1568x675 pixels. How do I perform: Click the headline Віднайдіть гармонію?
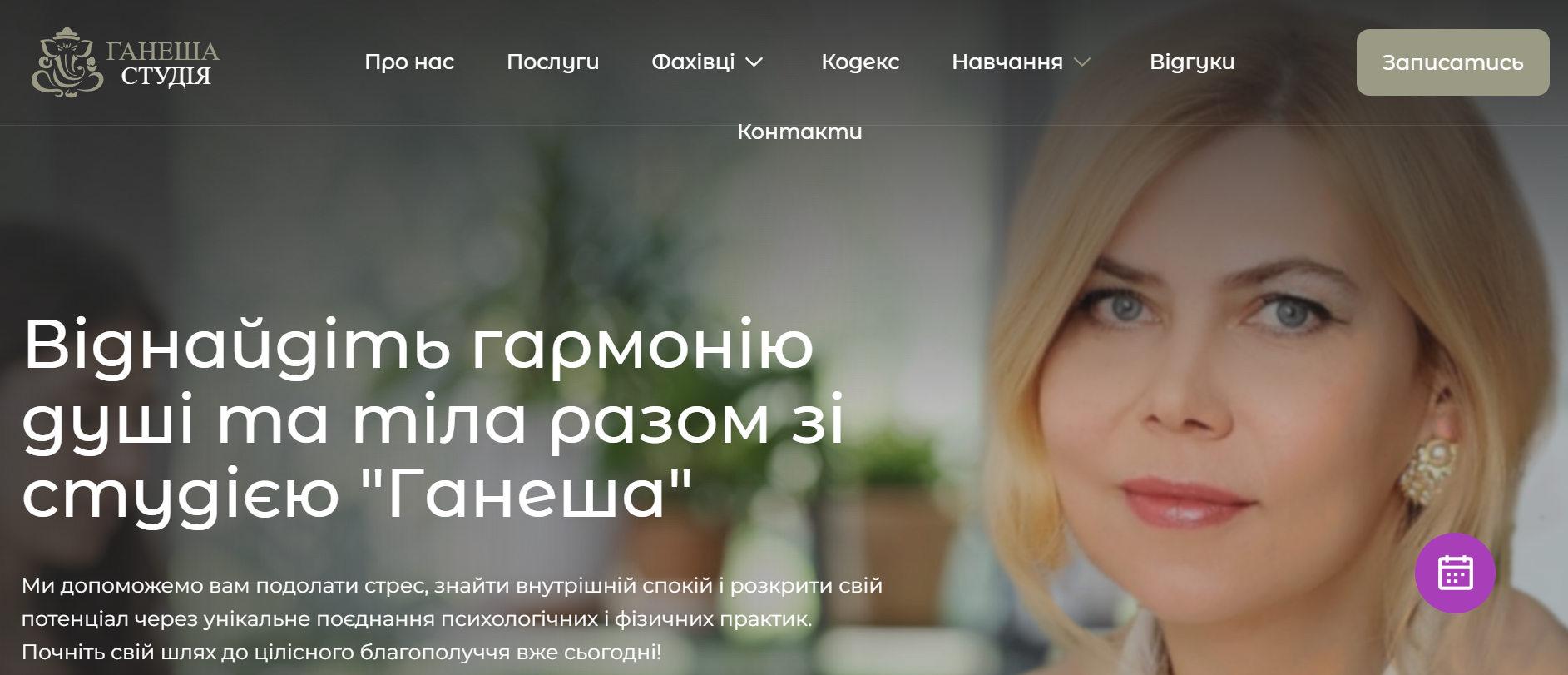coord(418,345)
